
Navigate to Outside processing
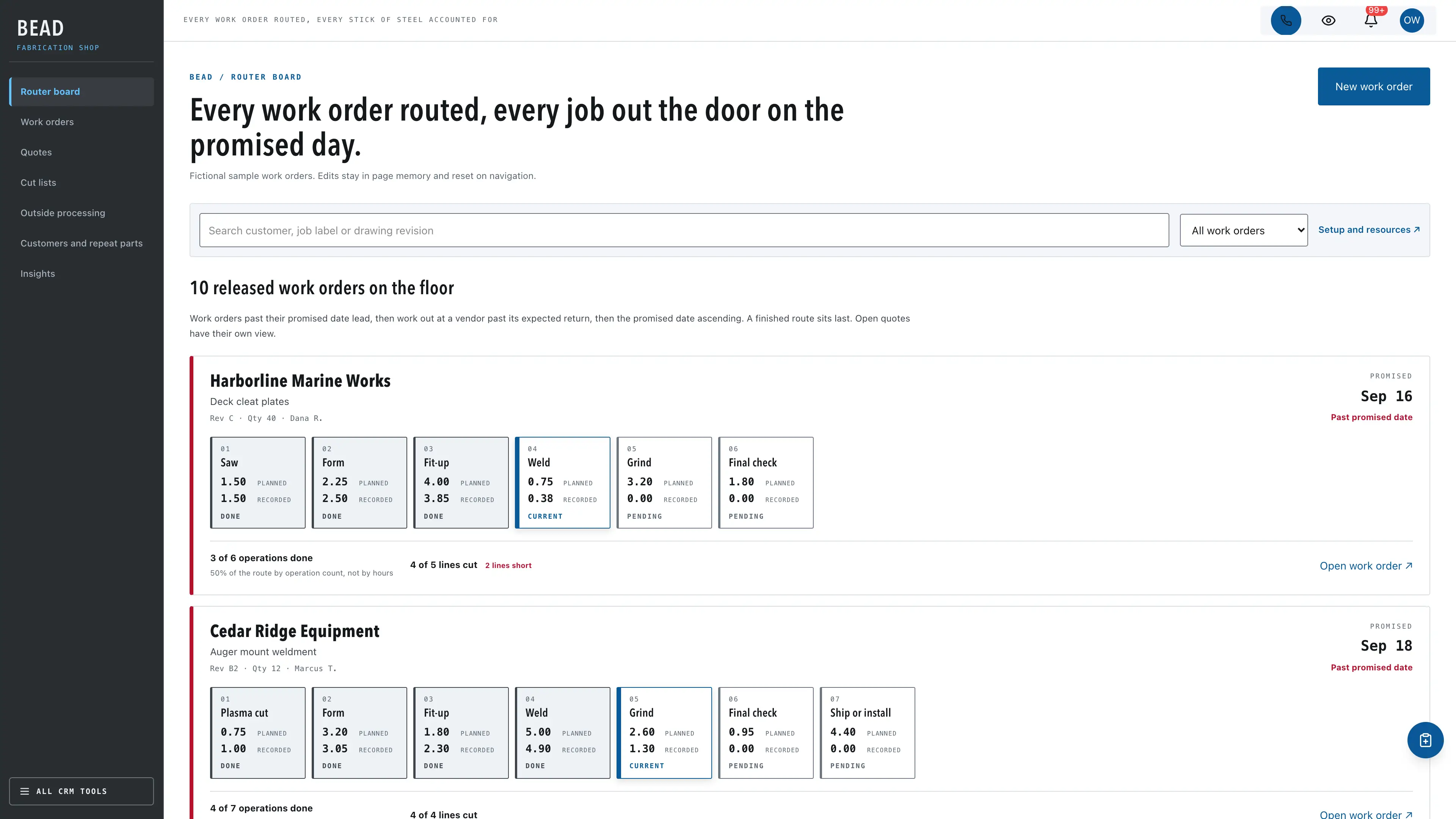coord(82,213)
